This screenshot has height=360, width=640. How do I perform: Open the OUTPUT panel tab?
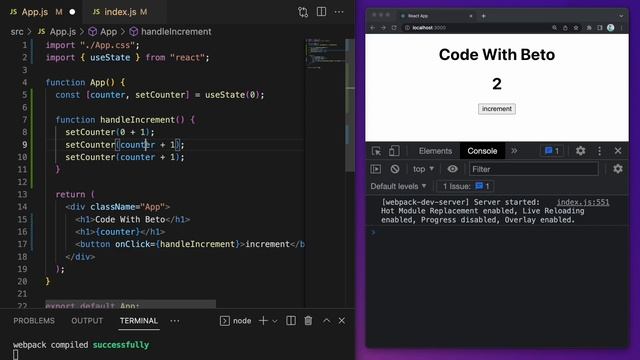(87, 321)
